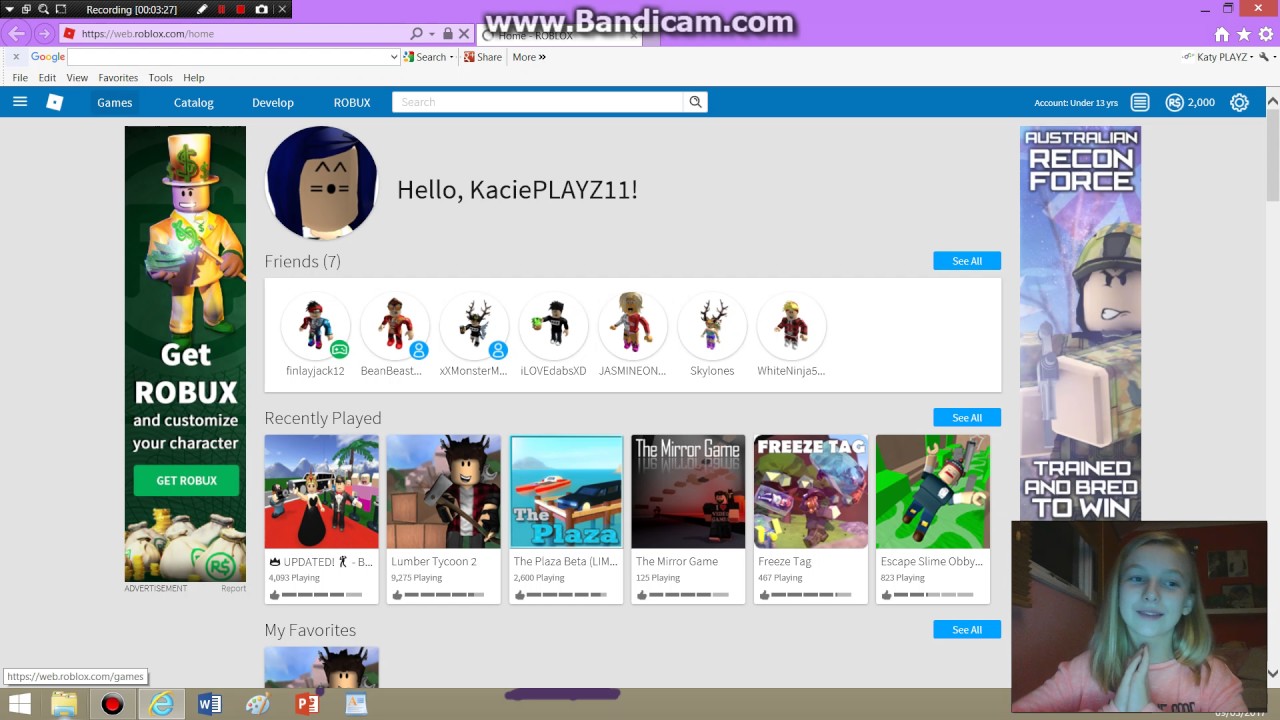Image resolution: width=1280 pixels, height=720 pixels.
Task: Open friend finlayjack12's avatar
Action: coord(315,325)
